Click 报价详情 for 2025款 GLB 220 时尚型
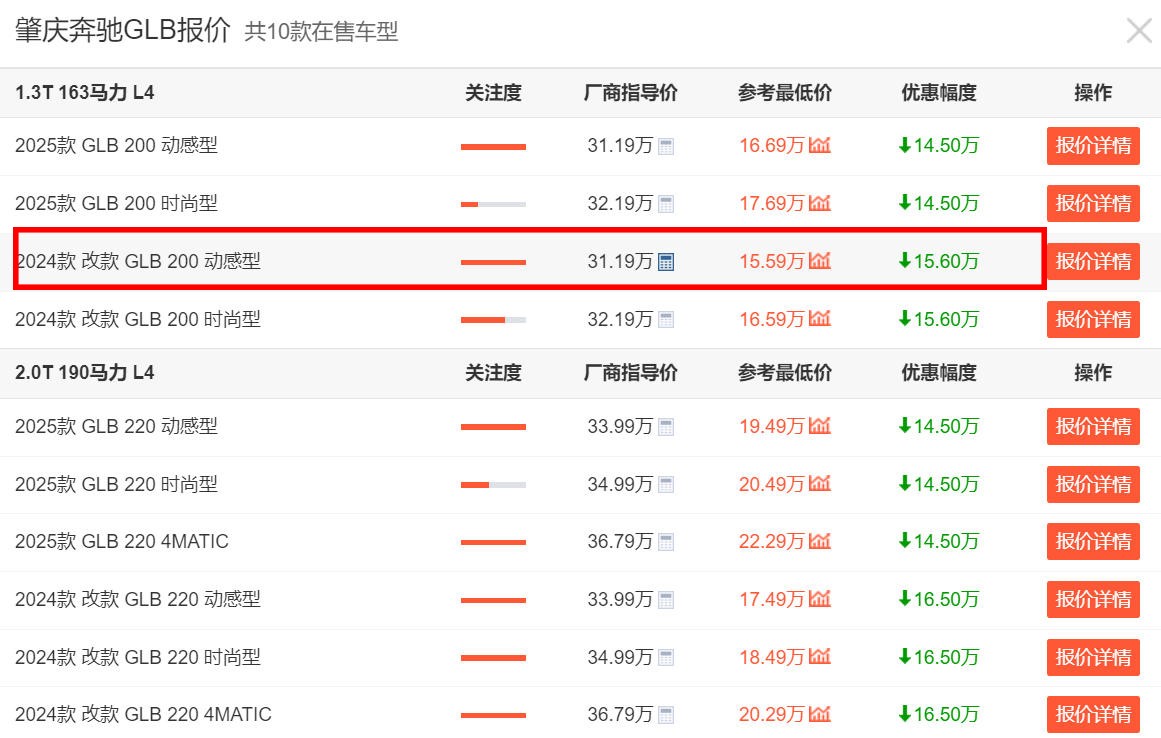The image size is (1161, 738). click(x=1093, y=484)
